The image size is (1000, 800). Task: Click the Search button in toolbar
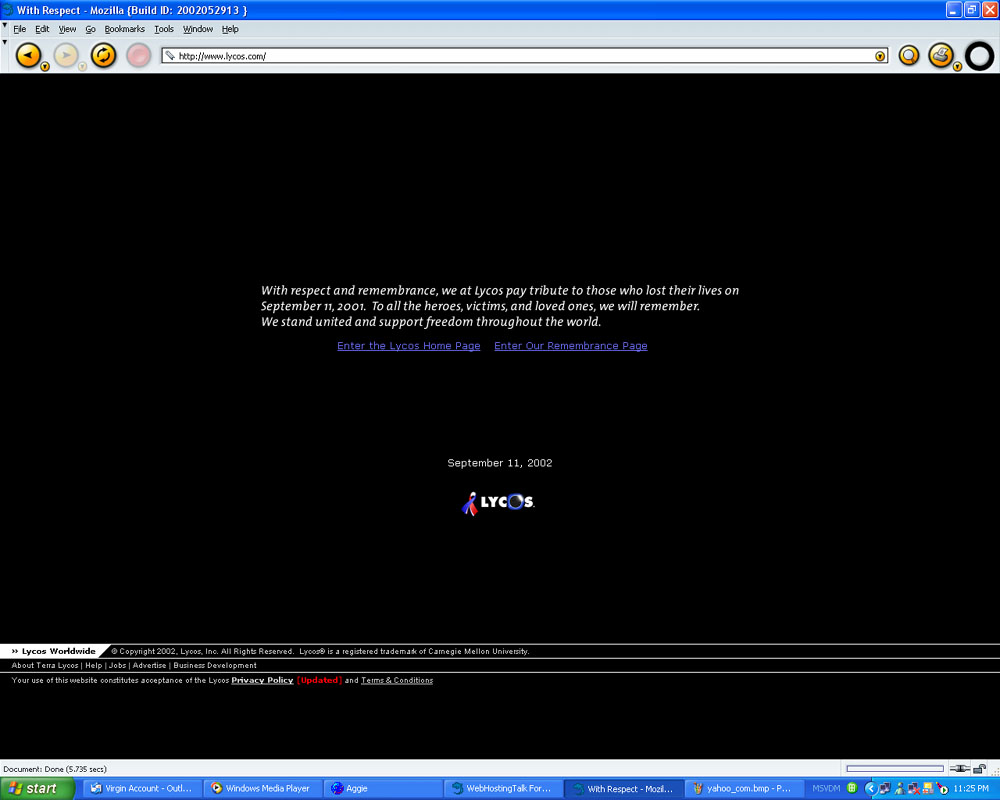click(908, 55)
